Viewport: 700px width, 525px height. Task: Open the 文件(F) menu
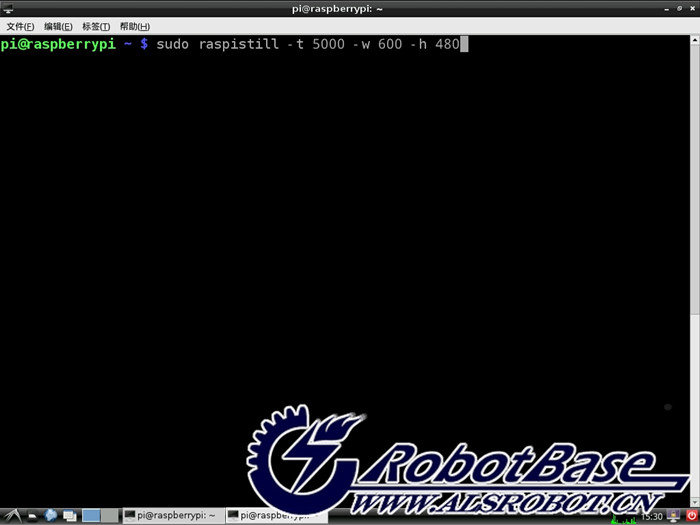tap(21, 27)
